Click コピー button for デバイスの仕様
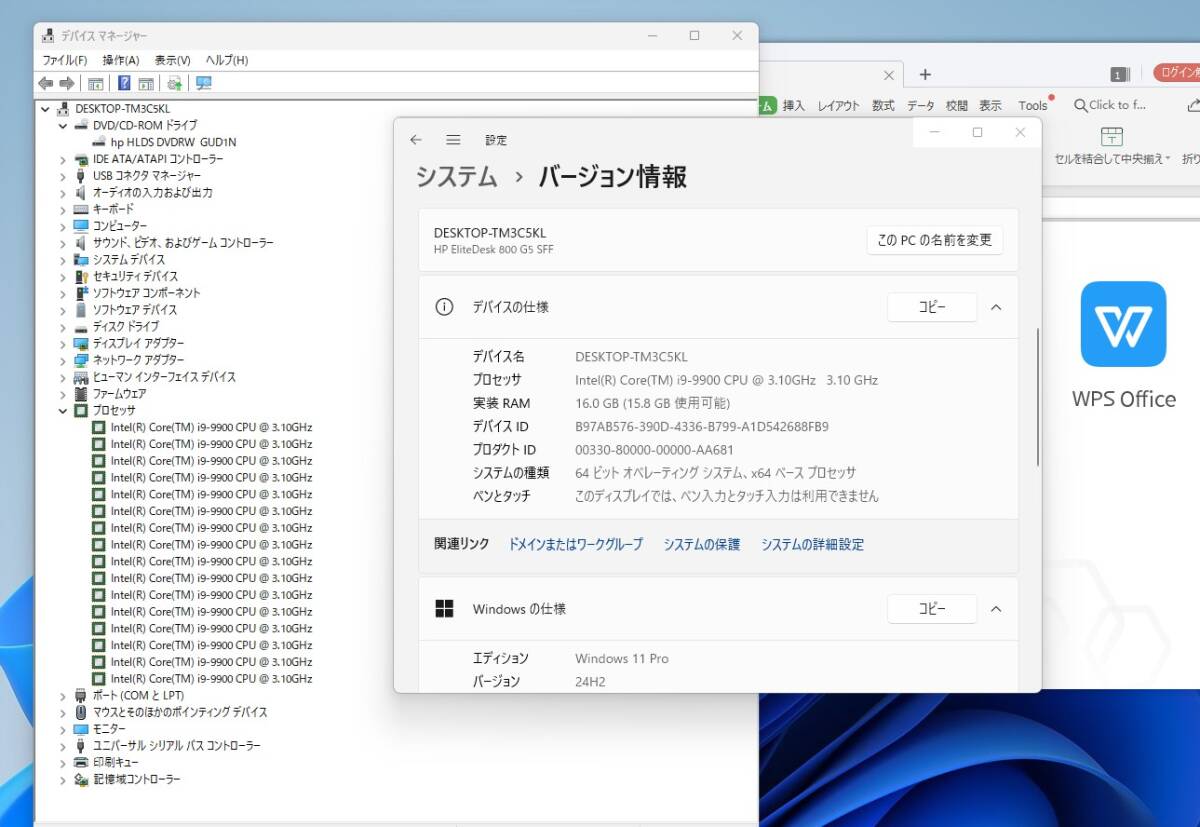This screenshot has height=827, width=1200. [932, 307]
